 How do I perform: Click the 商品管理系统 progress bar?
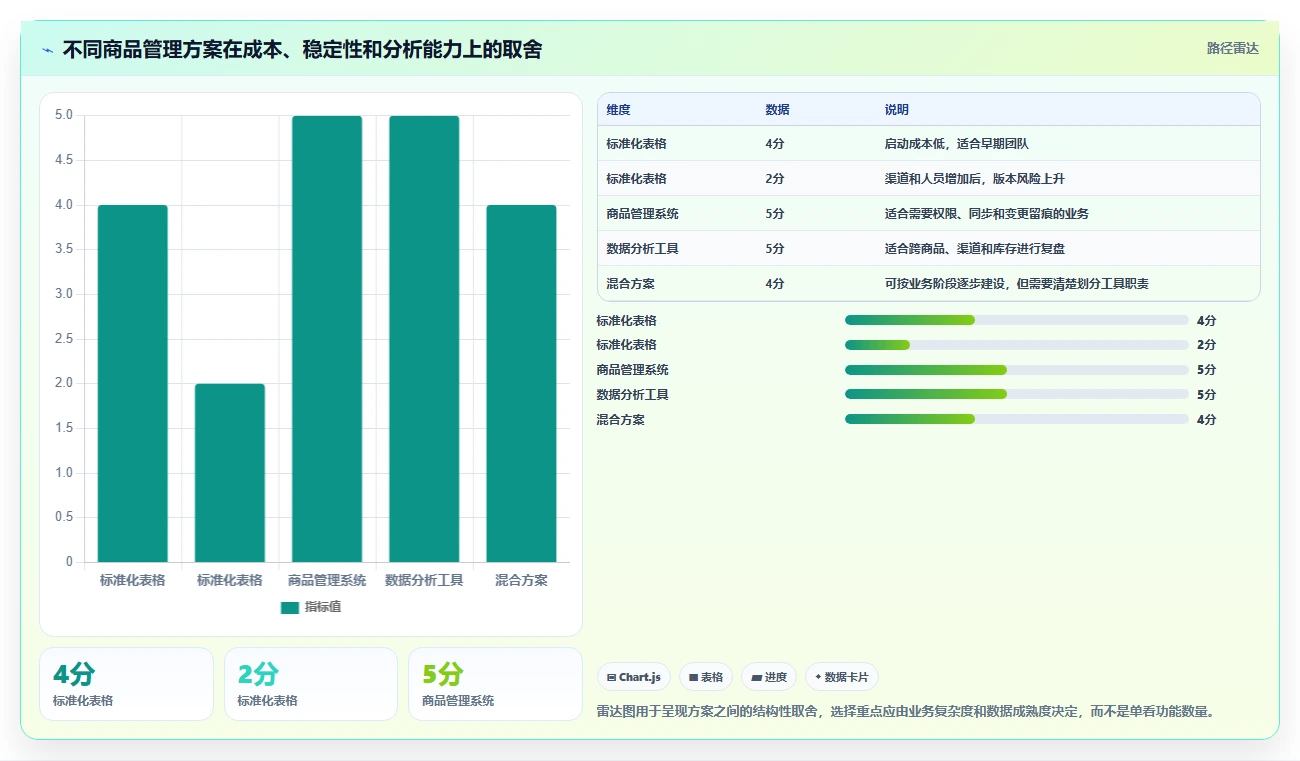[x=1017, y=370]
